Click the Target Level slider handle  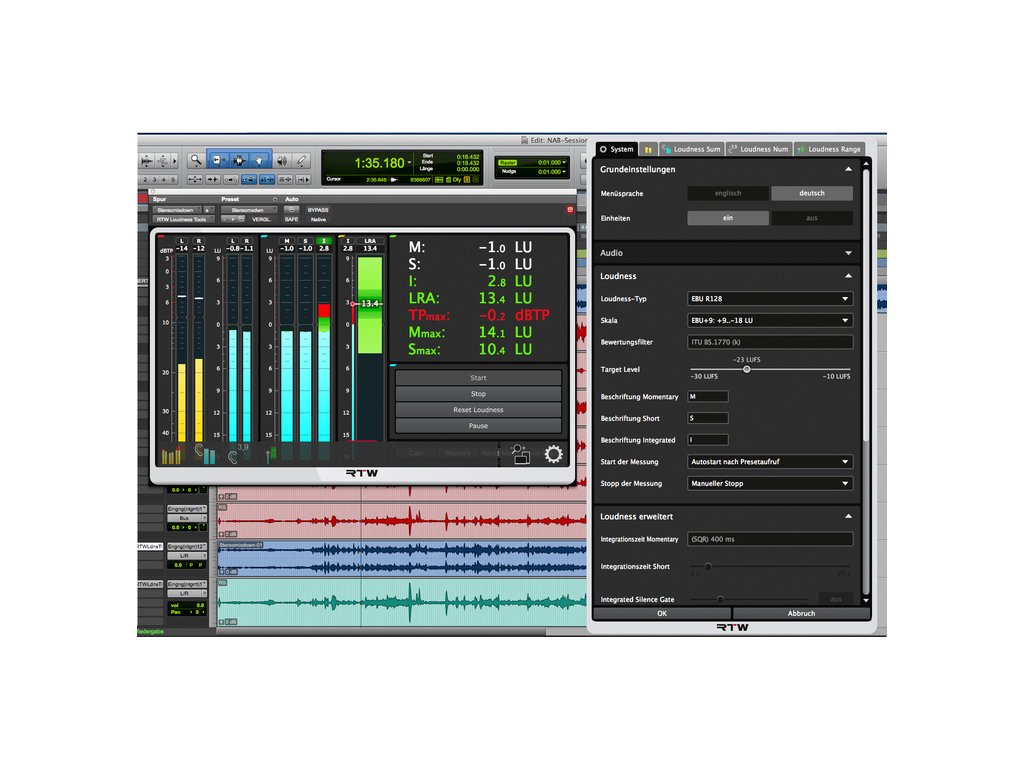point(746,369)
